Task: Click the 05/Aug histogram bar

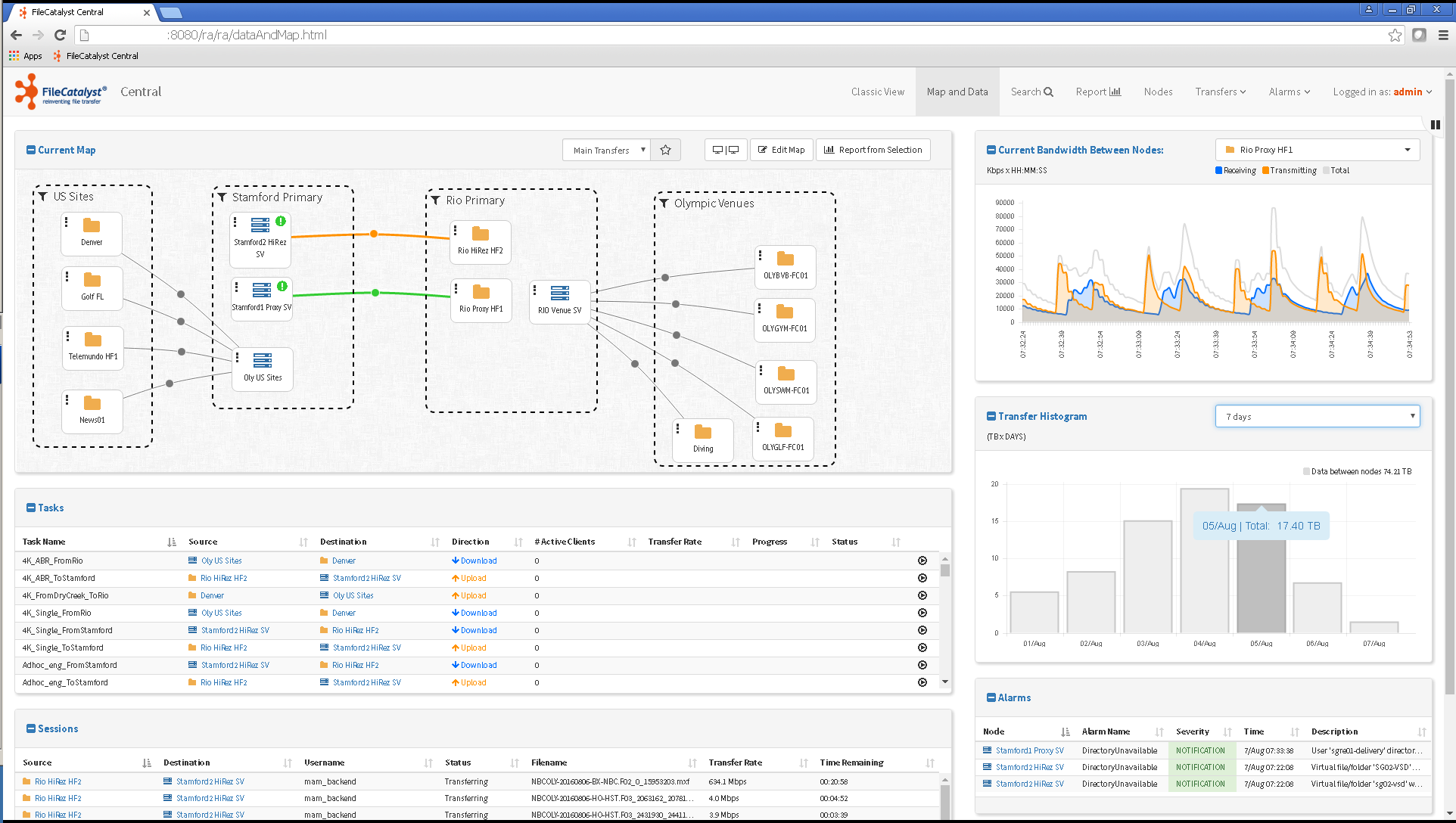Action: coord(1262,568)
